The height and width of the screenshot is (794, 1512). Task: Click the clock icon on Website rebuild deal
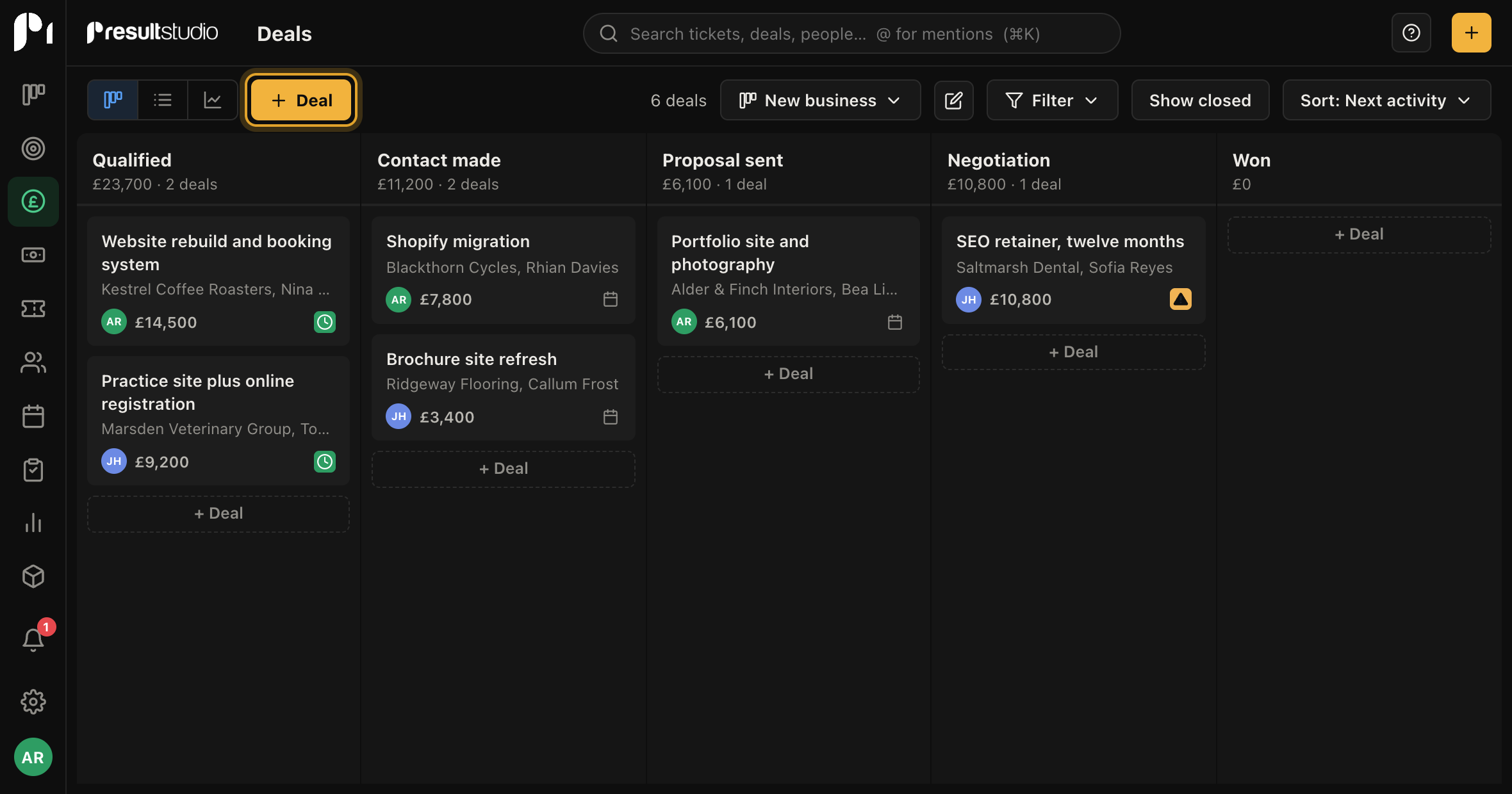point(325,321)
